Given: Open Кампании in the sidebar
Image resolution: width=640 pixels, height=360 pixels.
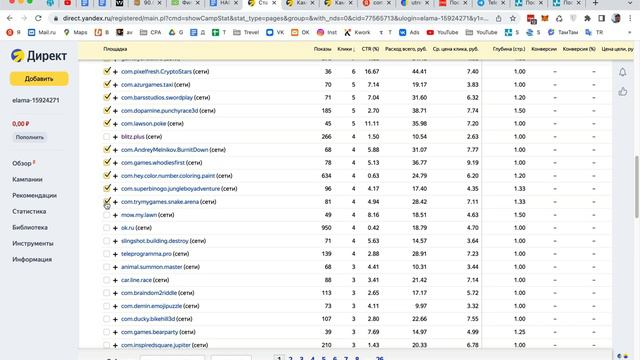Looking at the screenshot, I should click(x=27, y=179).
